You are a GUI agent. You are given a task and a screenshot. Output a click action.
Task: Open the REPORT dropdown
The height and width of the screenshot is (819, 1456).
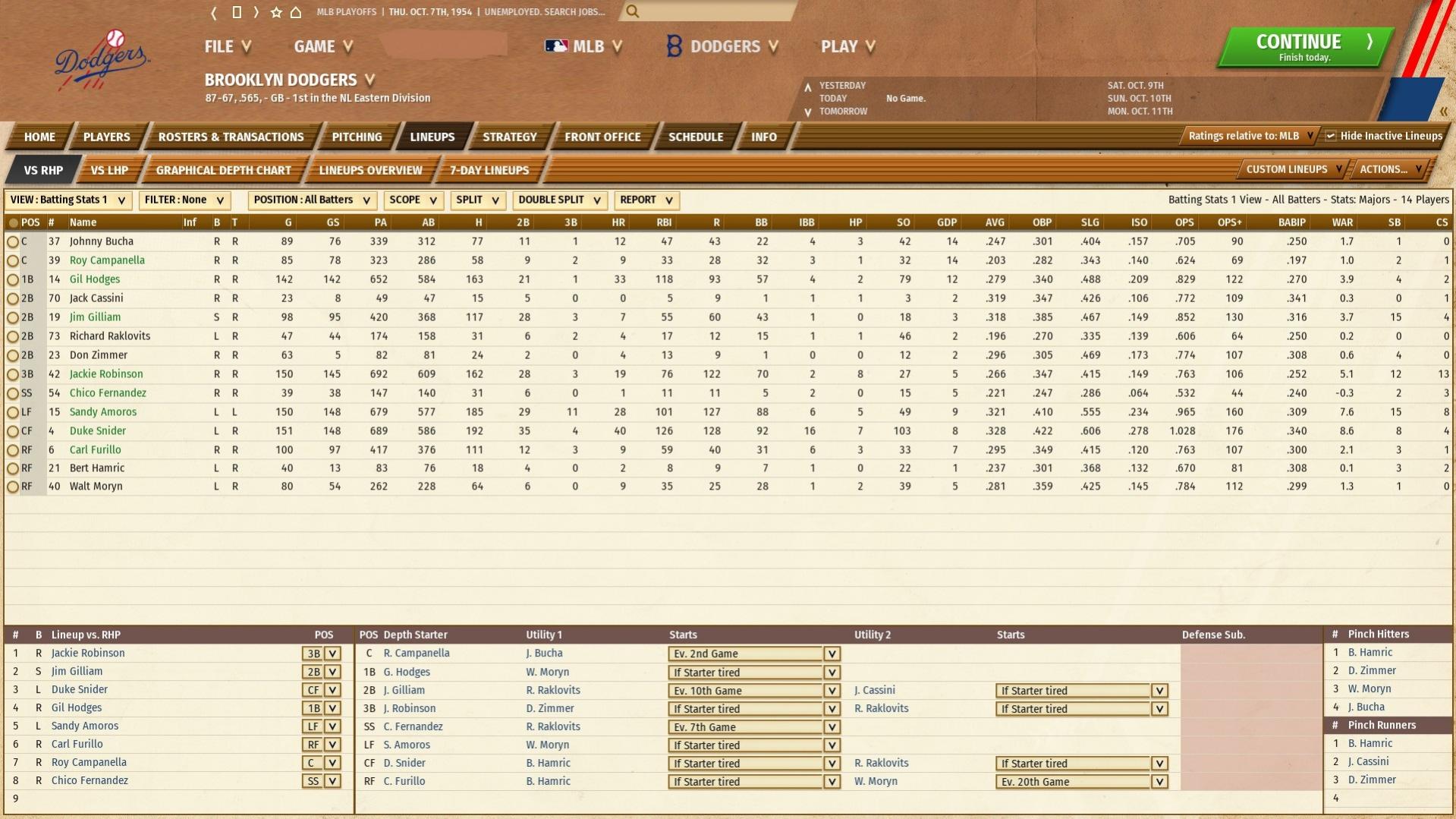point(646,200)
